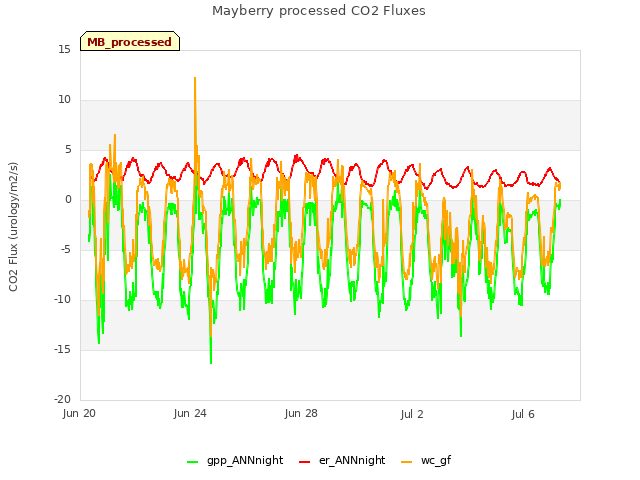Screen dimensions: 640x480
Task: Click the green gpp_ANNnight legend color marker
Action: click(192, 462)
